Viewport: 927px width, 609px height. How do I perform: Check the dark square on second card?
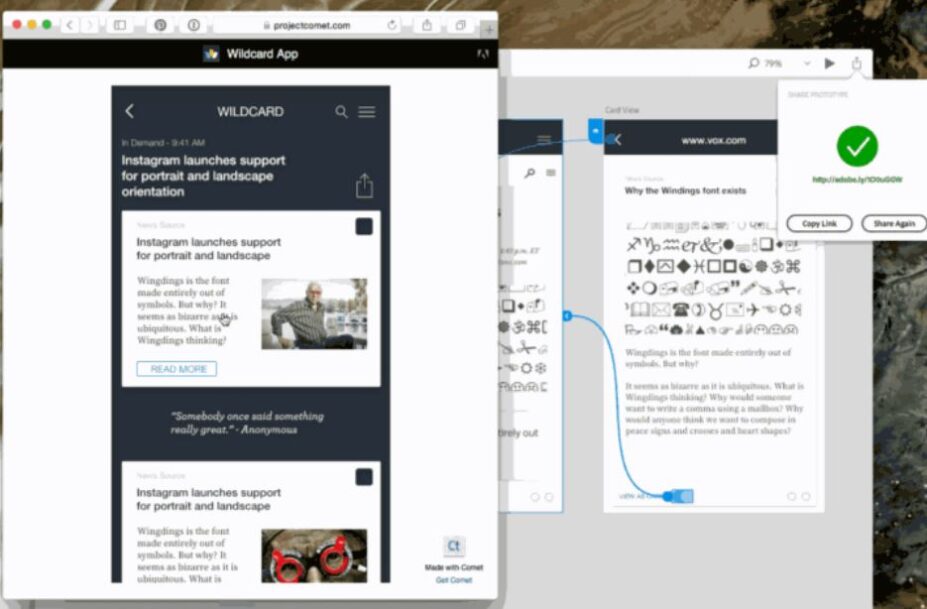click(364, 477)
